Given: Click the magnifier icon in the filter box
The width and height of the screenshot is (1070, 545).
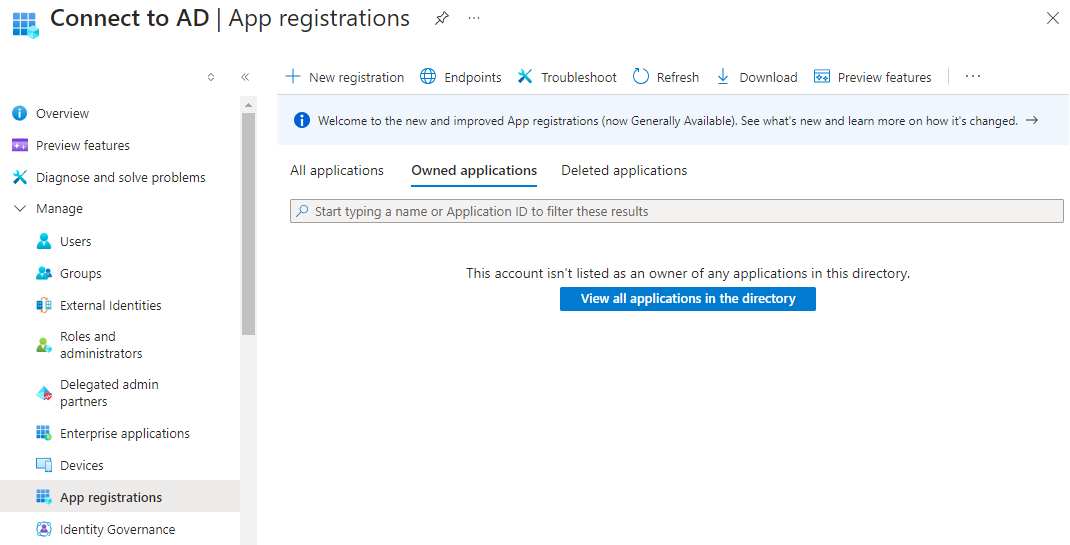Looking at the screenshot, I should click(x=302, y=211).
